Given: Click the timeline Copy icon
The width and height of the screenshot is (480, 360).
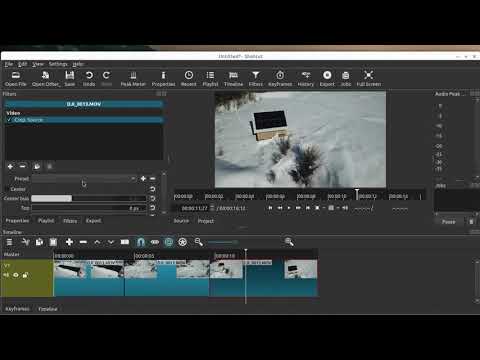Looking at the screenshot, I should [x=39, y=242].
